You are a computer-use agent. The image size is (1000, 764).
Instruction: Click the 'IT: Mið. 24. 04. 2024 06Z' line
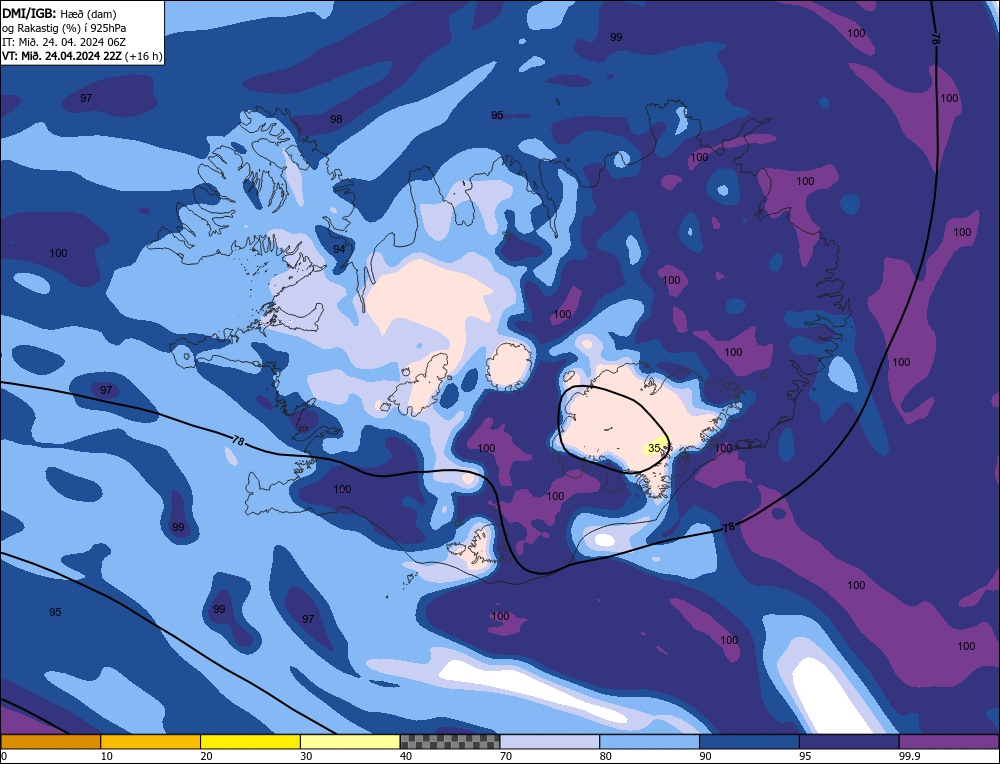click(x=64, y=42)
